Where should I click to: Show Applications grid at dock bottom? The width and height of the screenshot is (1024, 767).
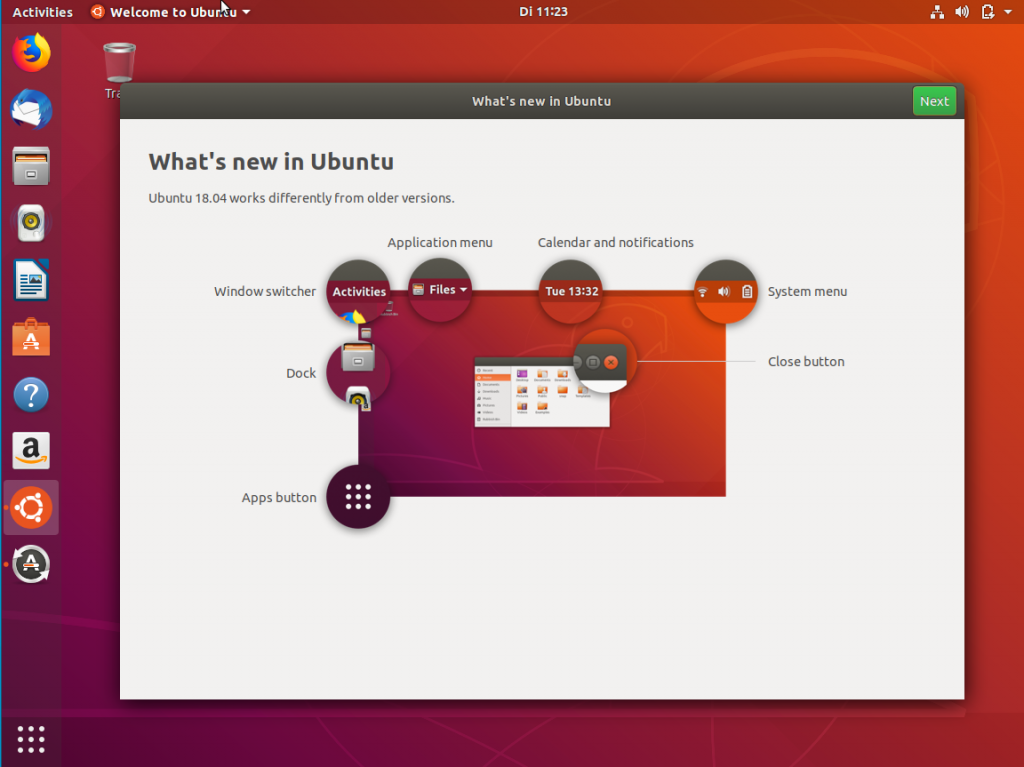tap(31, 740)
